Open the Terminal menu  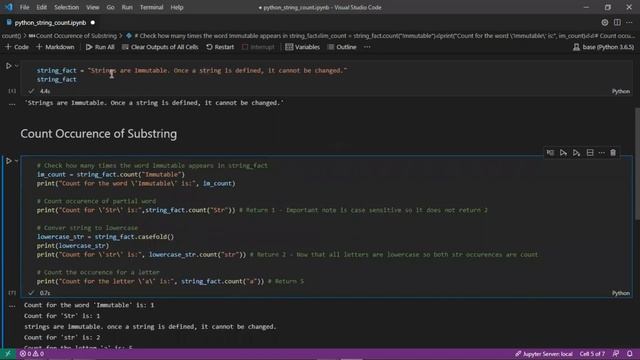151,7
